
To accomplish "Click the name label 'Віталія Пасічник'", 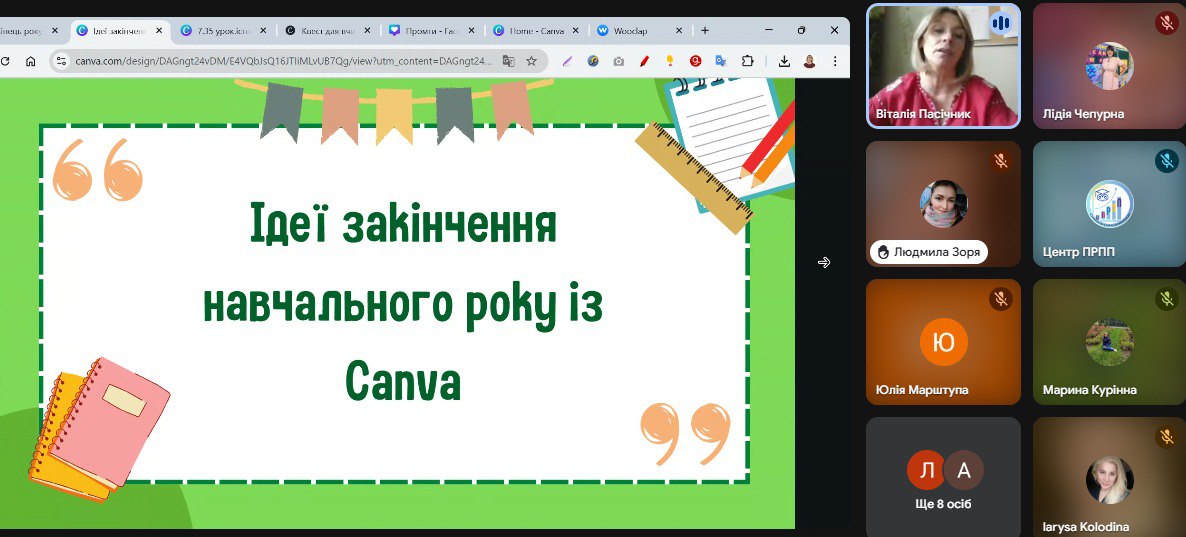I will [923, 114].
